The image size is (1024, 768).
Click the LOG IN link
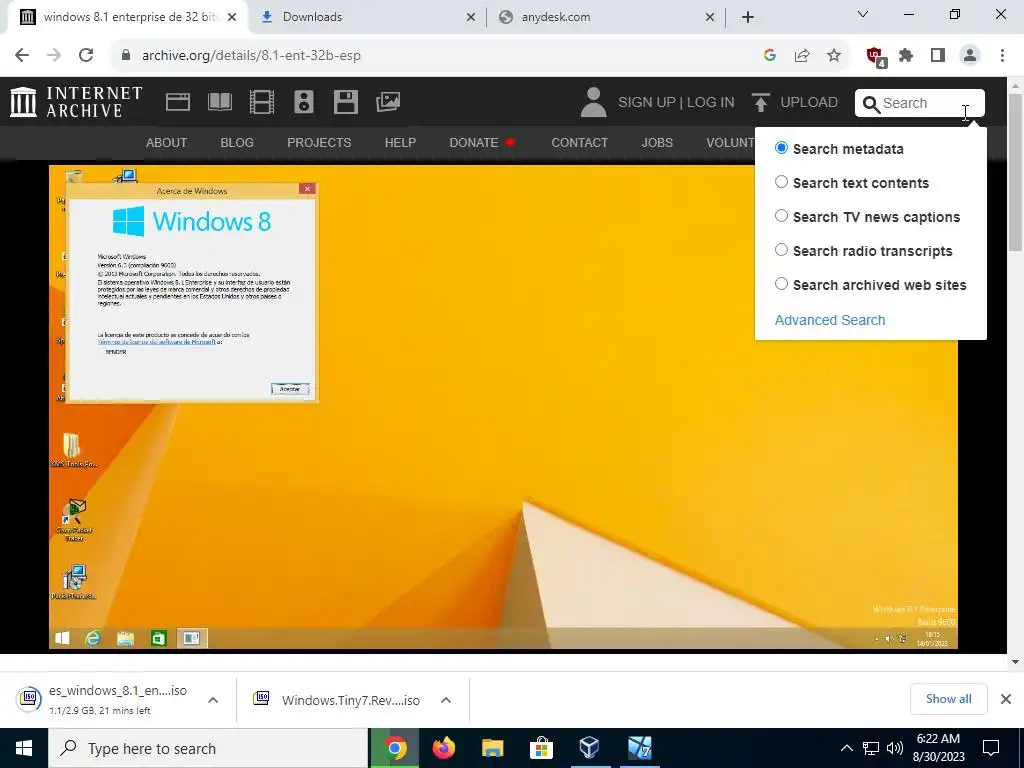(711, 103)
